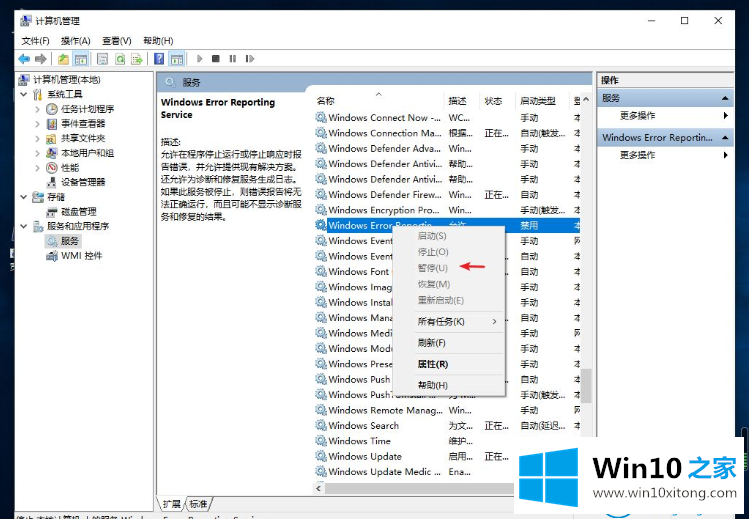The image size is (749, 519).
Task: Select Windows Defender Firew... service row
Action: click(447, 194)
